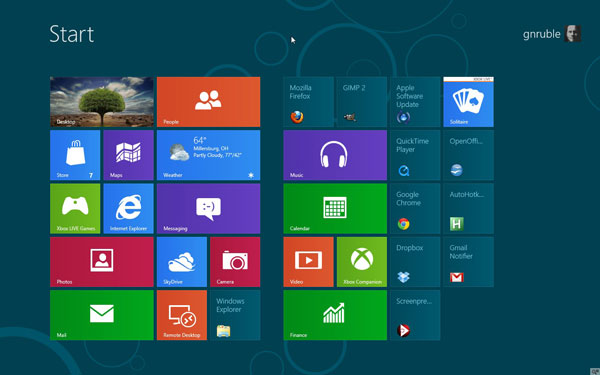Open the OpenOffice tile

pyautogui.click(x=468, y=155)
